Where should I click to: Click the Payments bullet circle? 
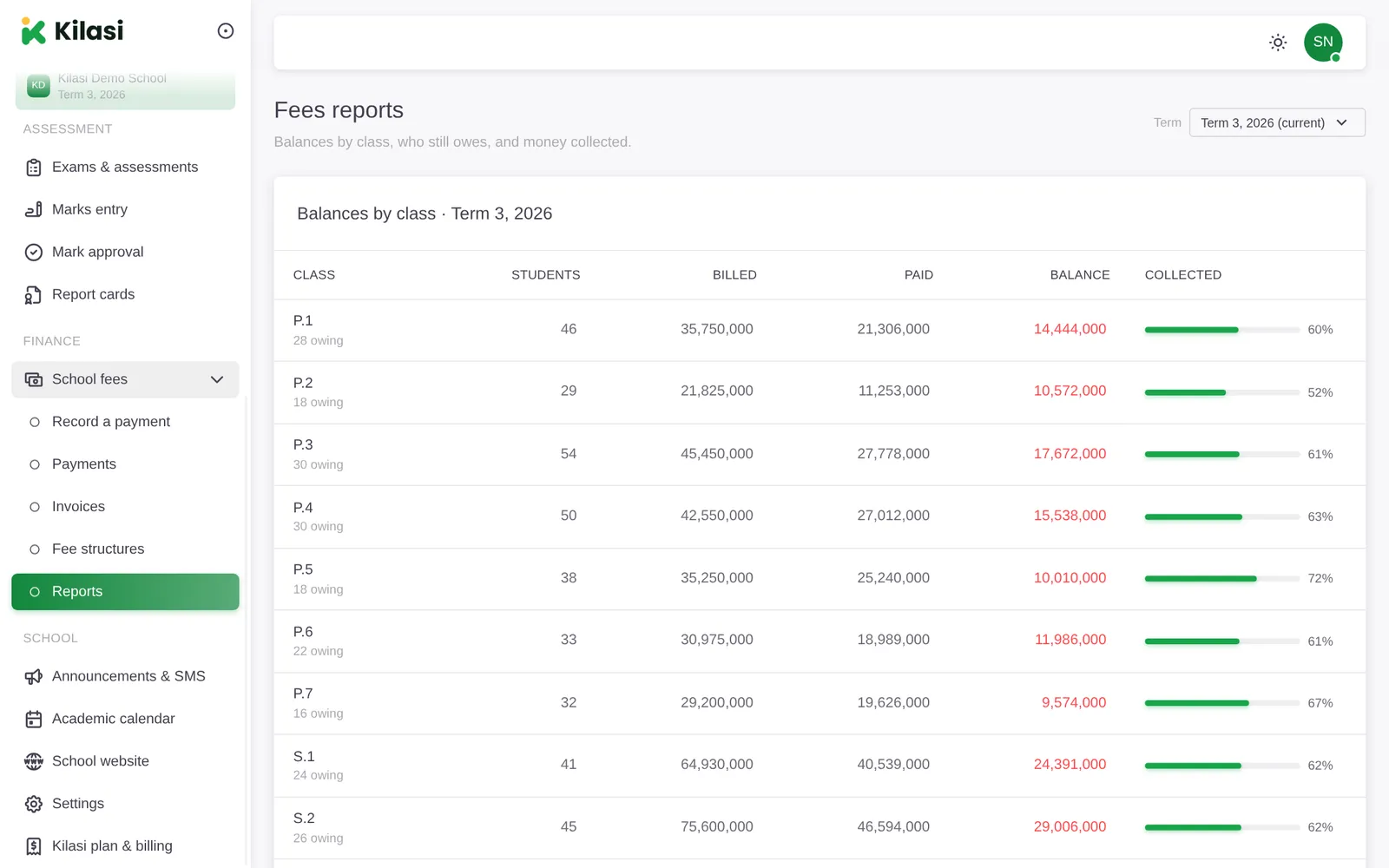click(35, 465)
